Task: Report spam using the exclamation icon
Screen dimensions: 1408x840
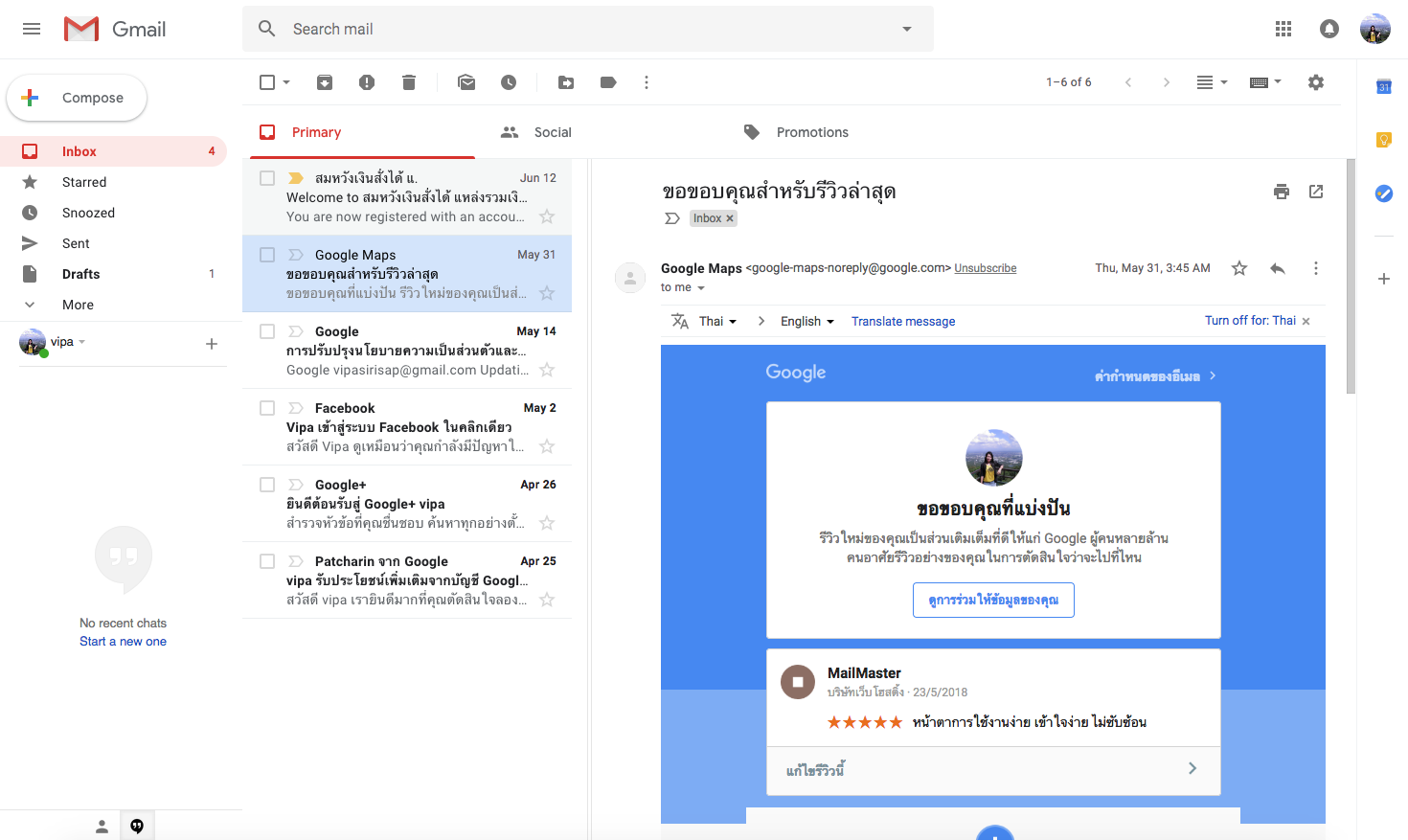Action: 367,82
